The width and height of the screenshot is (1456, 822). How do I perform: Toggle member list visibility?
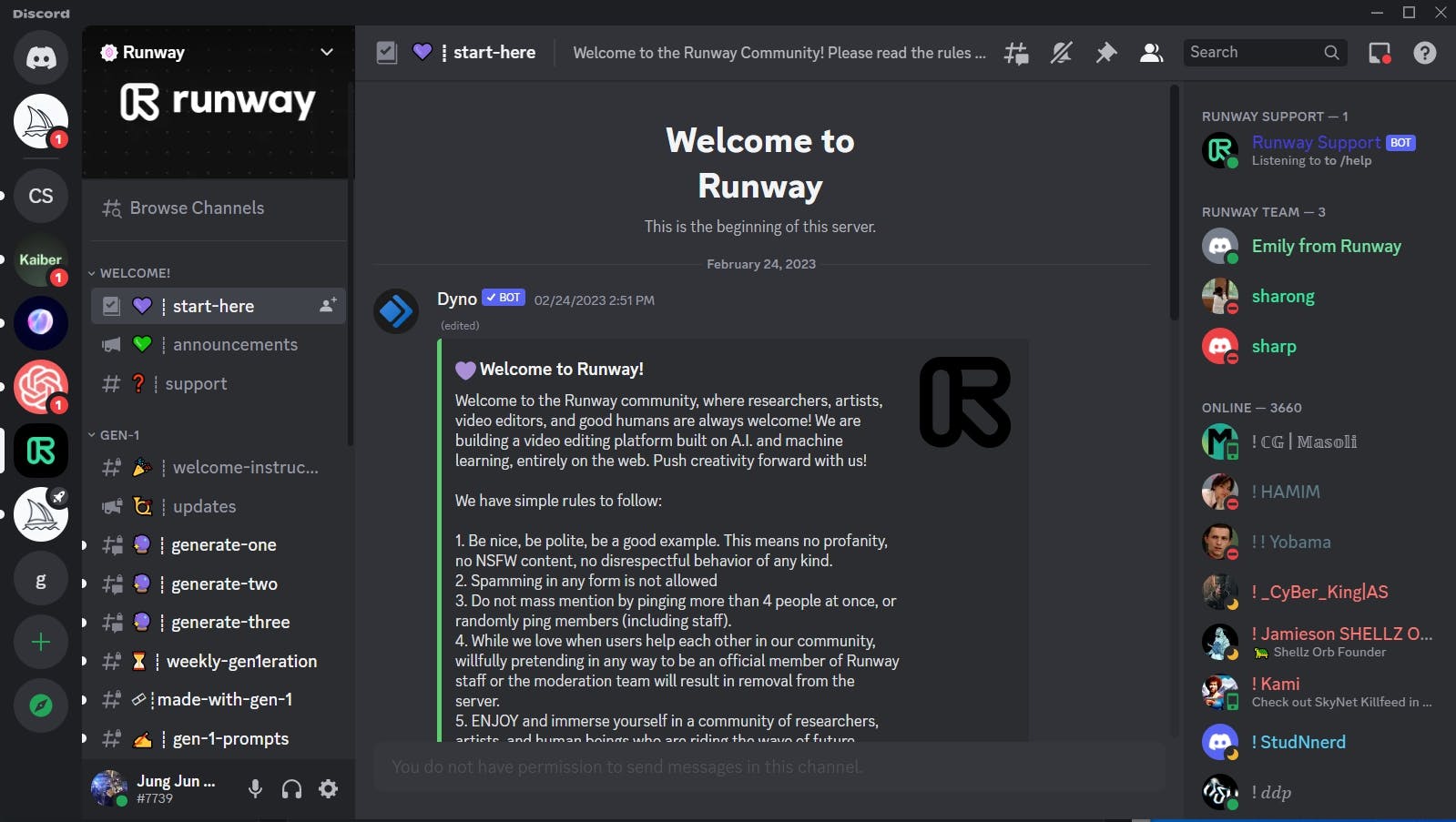point(1151,53)
